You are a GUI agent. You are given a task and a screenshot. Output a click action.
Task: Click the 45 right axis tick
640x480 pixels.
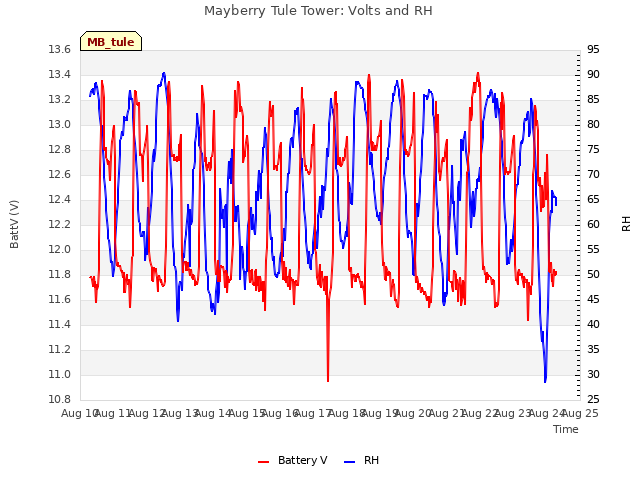click(x=593, y=300)
